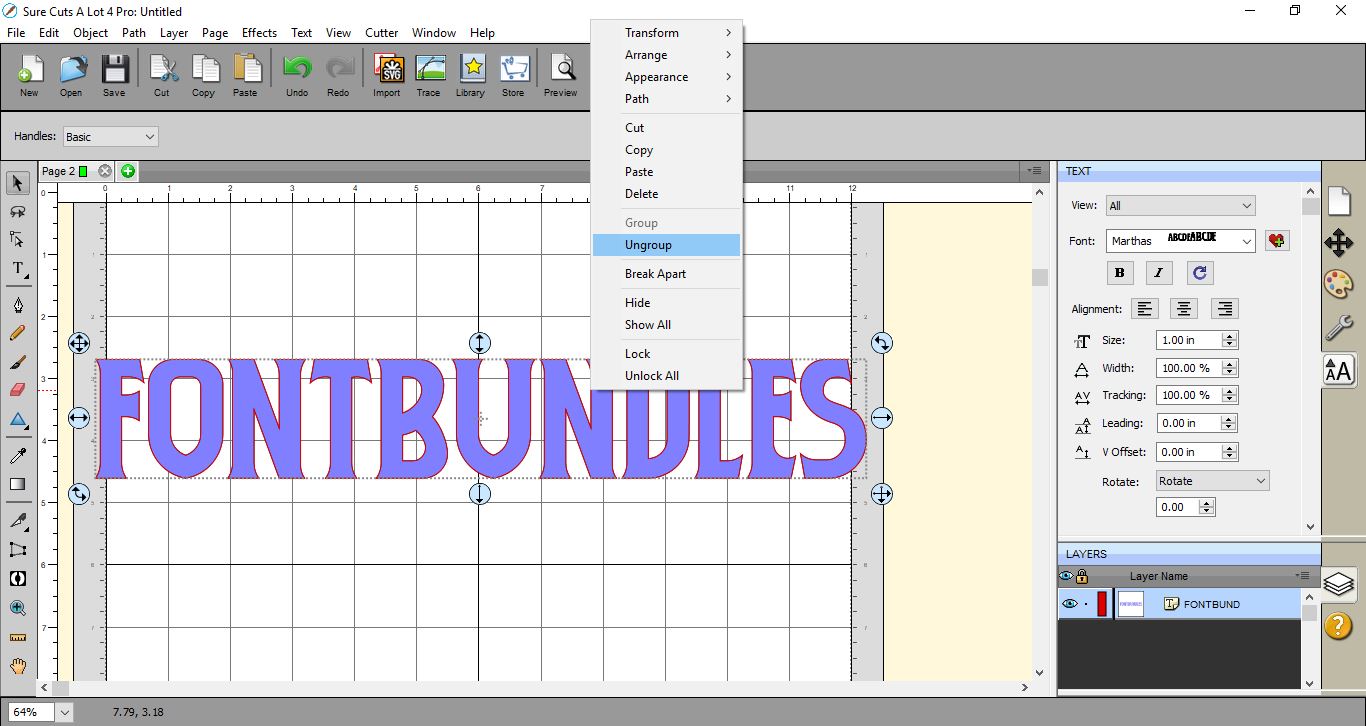Open the Rotate dropdown in Text panel
This screenshot has width=1366, height=726.
pos(1212,481)
